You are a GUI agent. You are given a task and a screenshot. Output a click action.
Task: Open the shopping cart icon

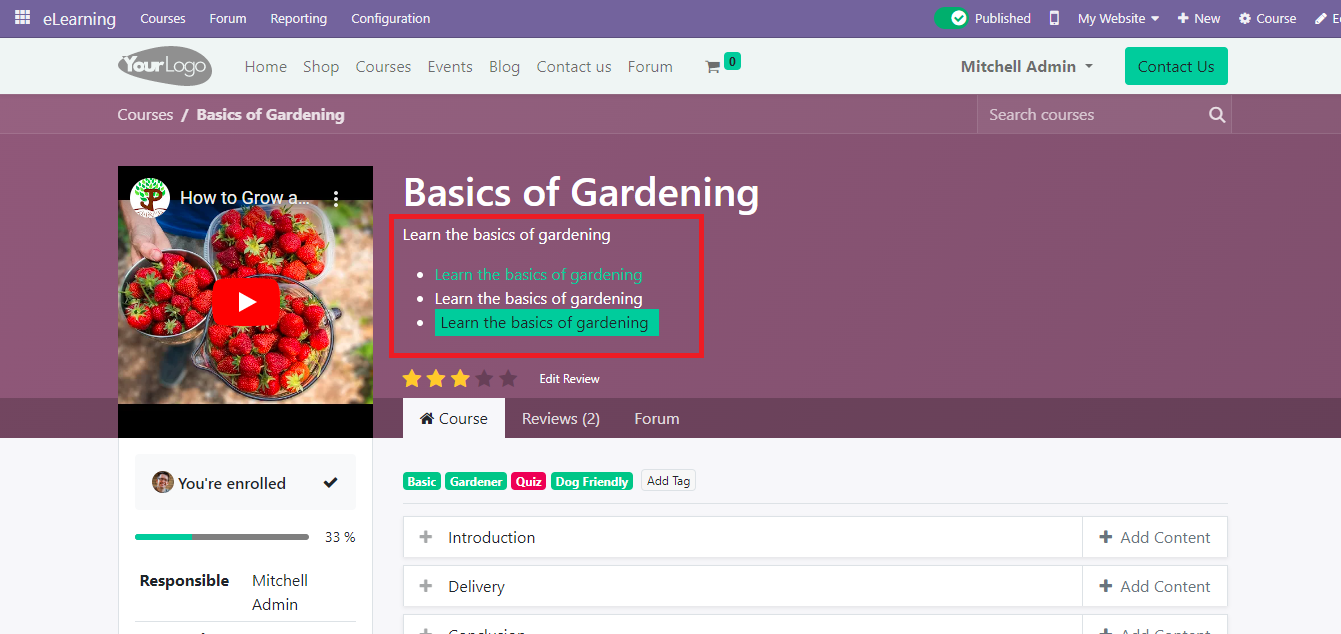point(713,67)
